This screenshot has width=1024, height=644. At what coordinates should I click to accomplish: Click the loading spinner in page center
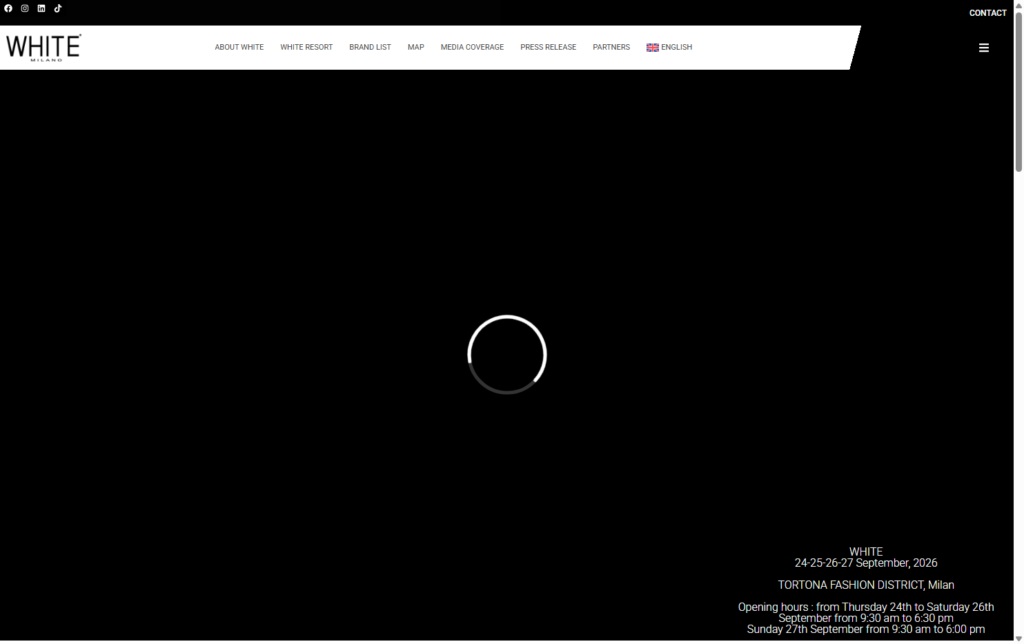pyautogui.click(x=507, y=355)
